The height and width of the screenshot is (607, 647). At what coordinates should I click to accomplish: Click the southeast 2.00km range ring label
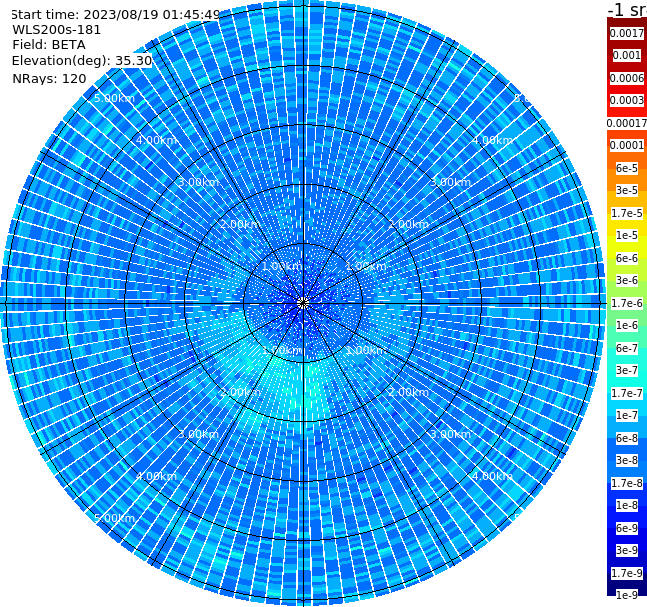[409, 392]
